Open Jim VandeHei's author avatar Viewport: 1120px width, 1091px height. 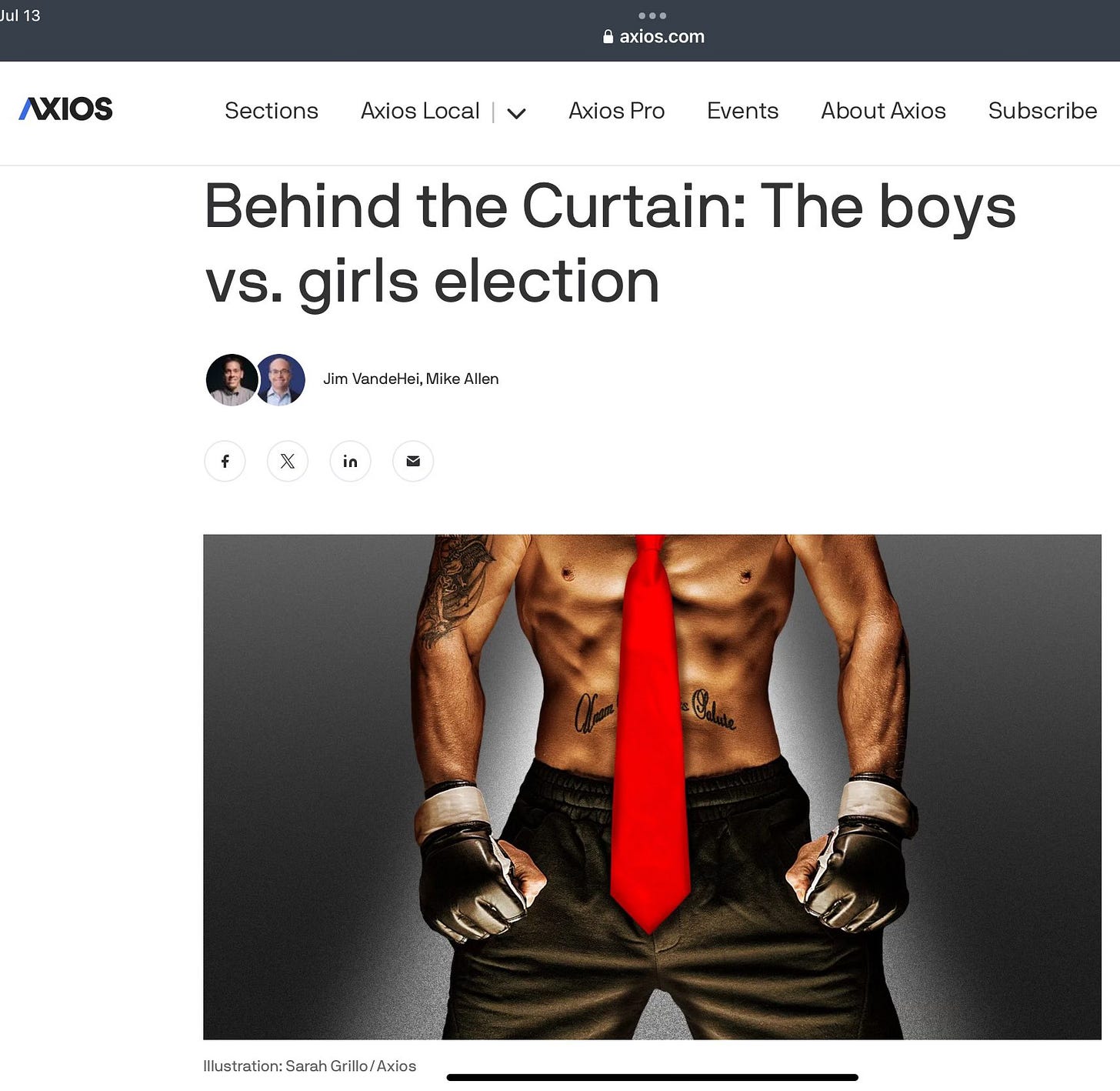pyautogui.click(x=231, y=379)
